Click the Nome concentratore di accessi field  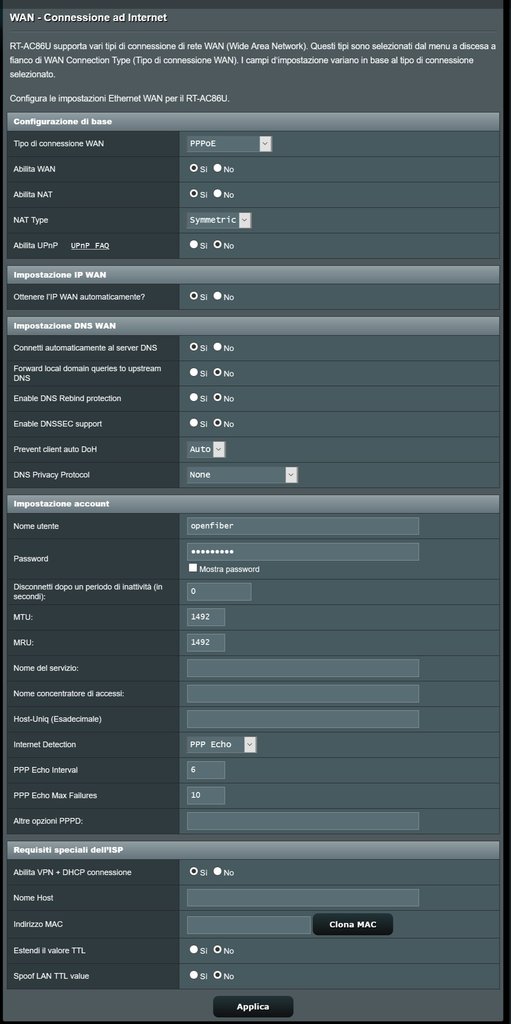pos(303,694)
